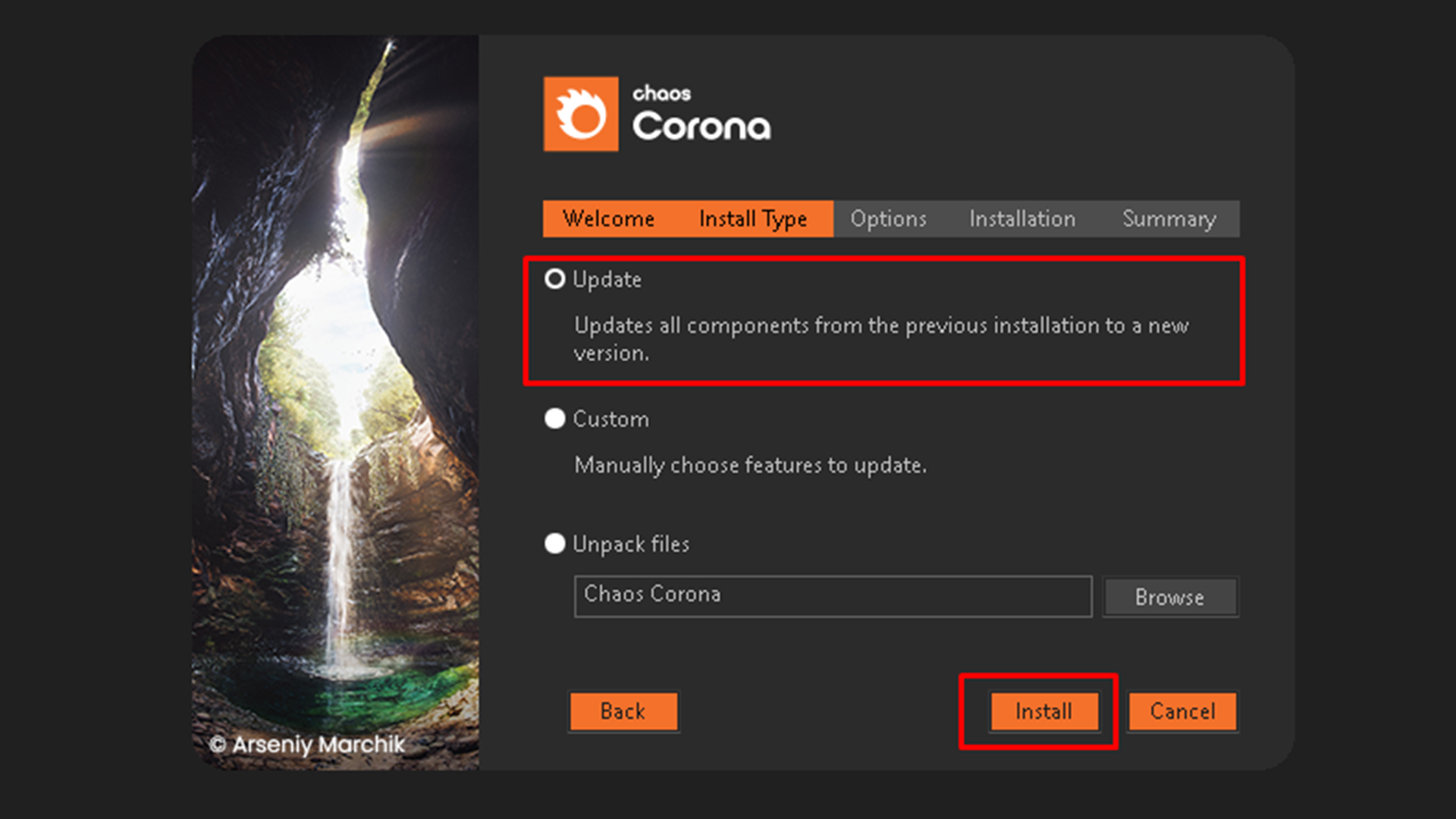Switch to the Installation tab
1456x819 pixels.
pos(1021,218)
